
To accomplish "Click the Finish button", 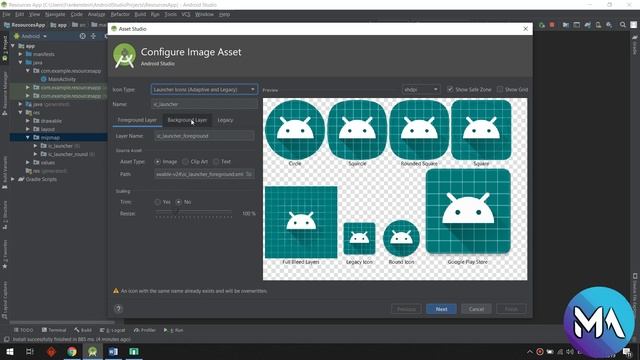I will 511,309.
